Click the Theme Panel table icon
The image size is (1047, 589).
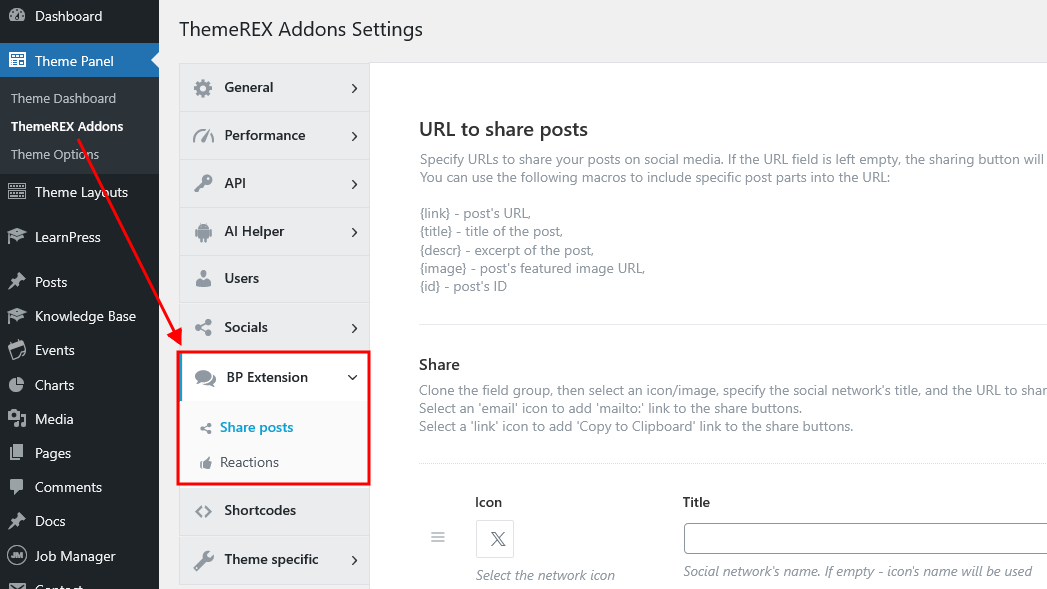(17, 60)
